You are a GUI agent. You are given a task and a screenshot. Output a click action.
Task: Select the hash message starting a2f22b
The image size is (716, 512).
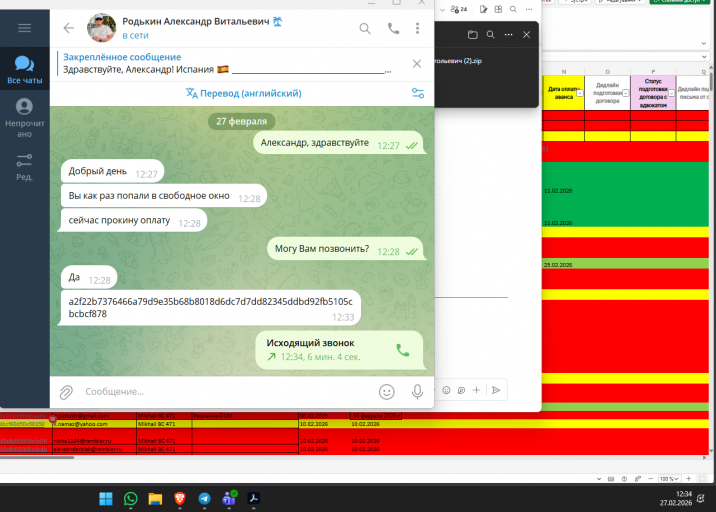(211, 308)
